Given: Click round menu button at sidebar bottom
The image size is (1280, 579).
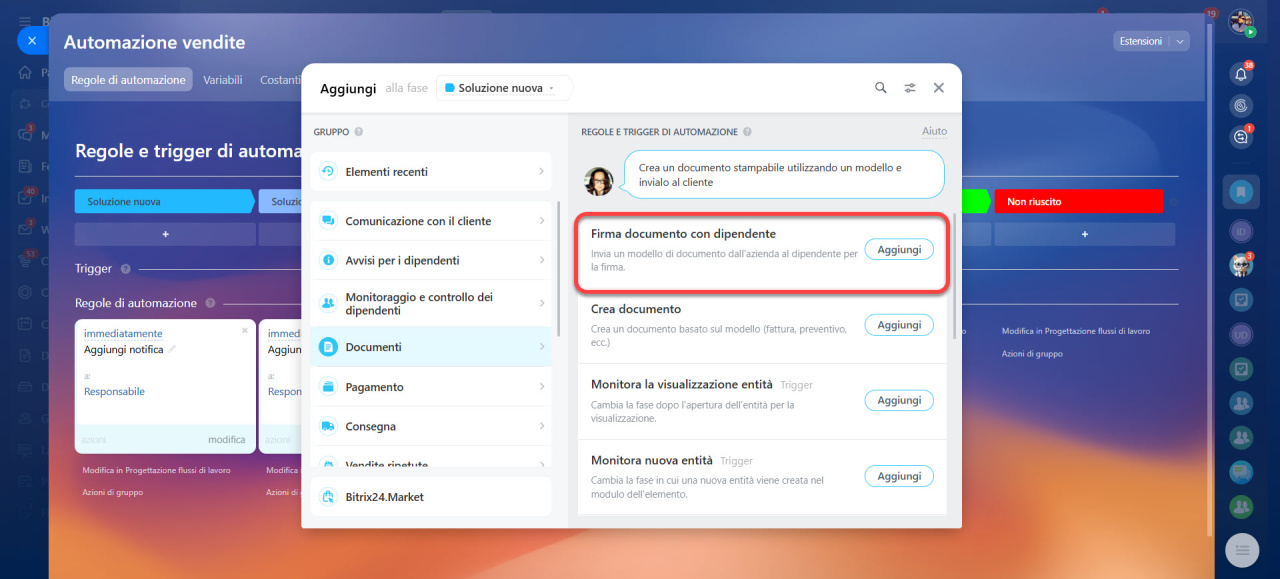Looking at the screenshot, I should 1241,551.
